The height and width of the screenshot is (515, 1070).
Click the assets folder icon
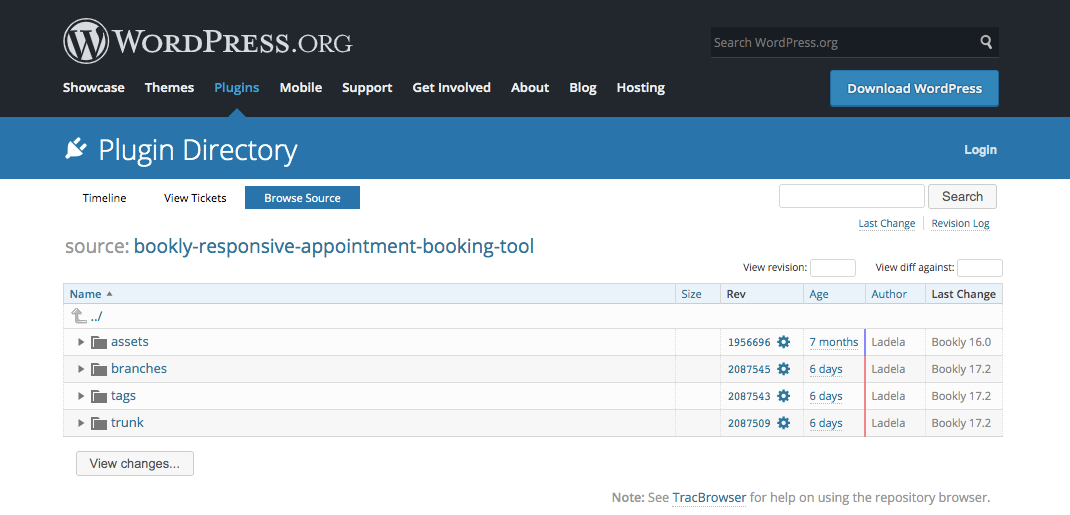(100, 342)
